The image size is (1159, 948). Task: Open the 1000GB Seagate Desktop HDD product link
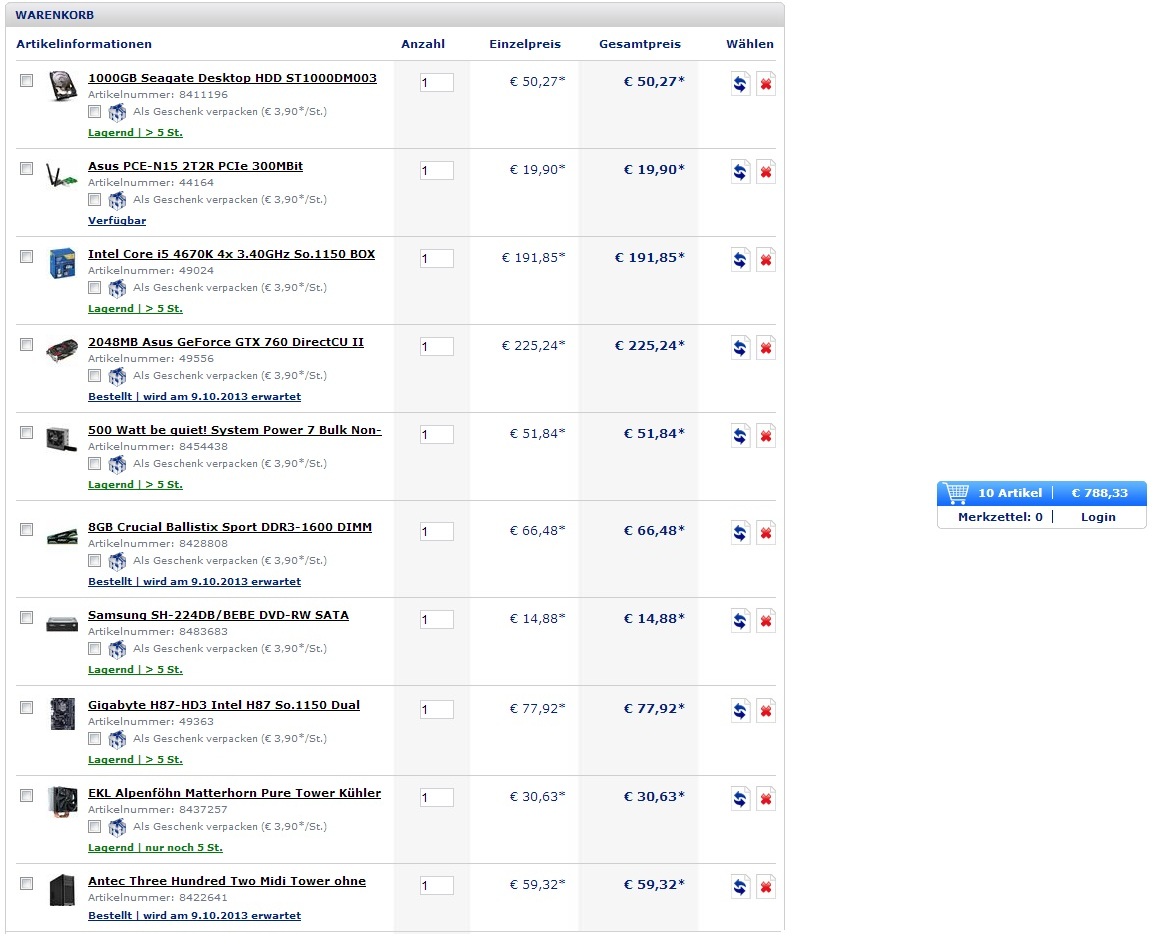pos(232,78)
